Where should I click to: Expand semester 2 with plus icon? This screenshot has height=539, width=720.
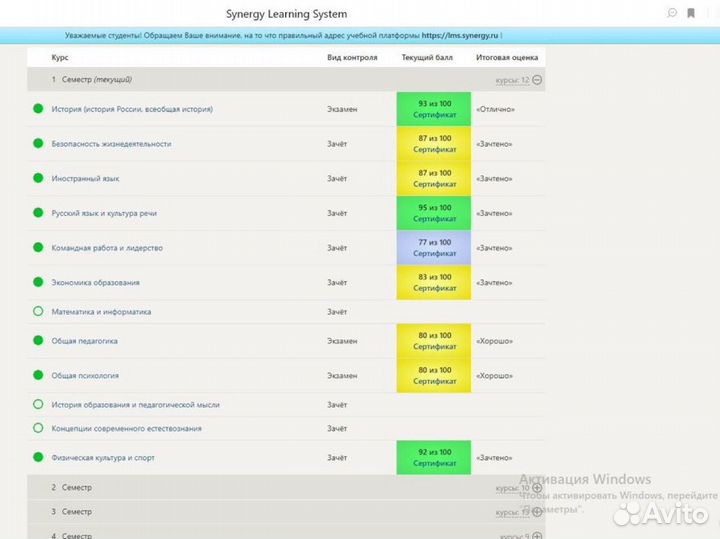coord(537,488)
